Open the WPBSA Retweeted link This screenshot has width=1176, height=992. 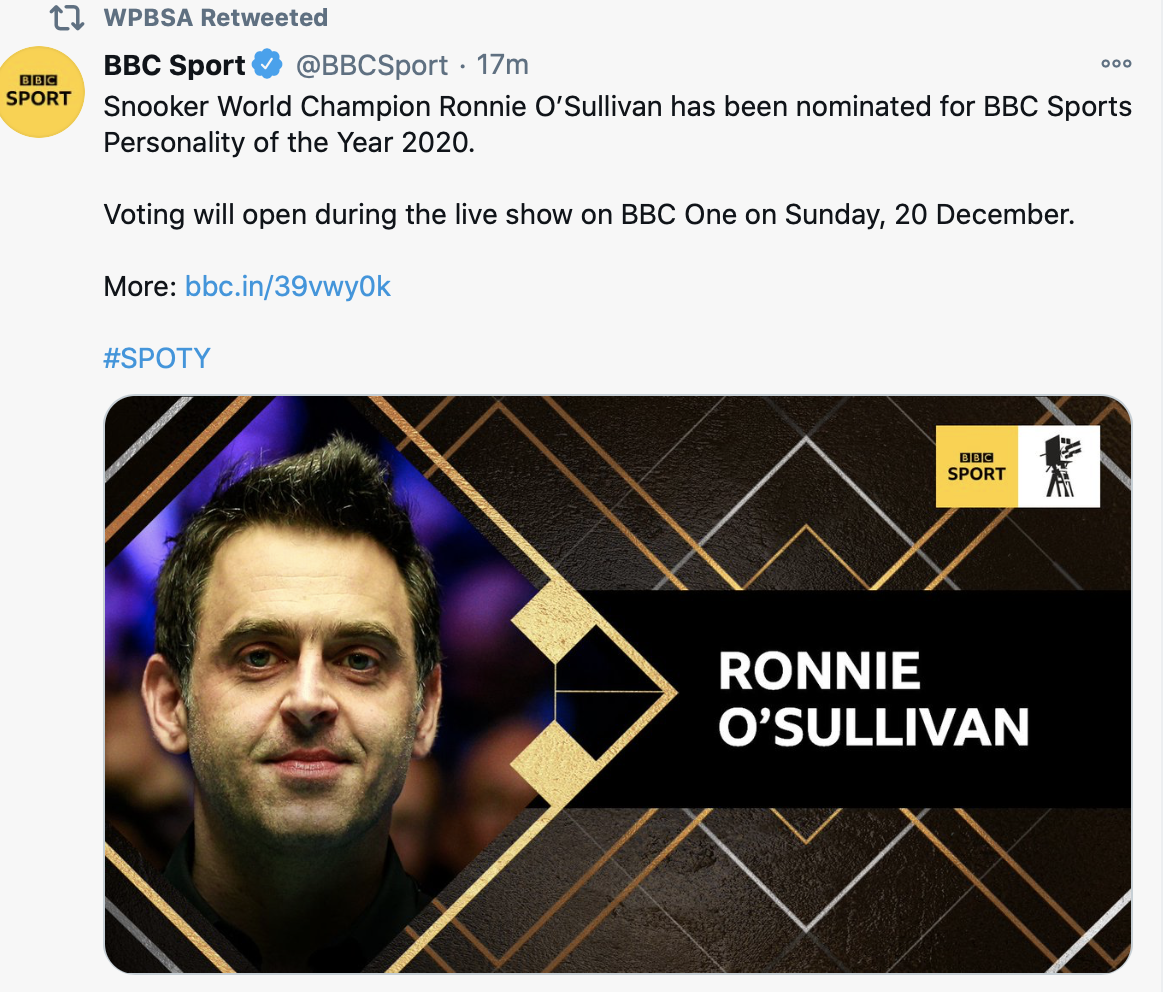point(215,18)
